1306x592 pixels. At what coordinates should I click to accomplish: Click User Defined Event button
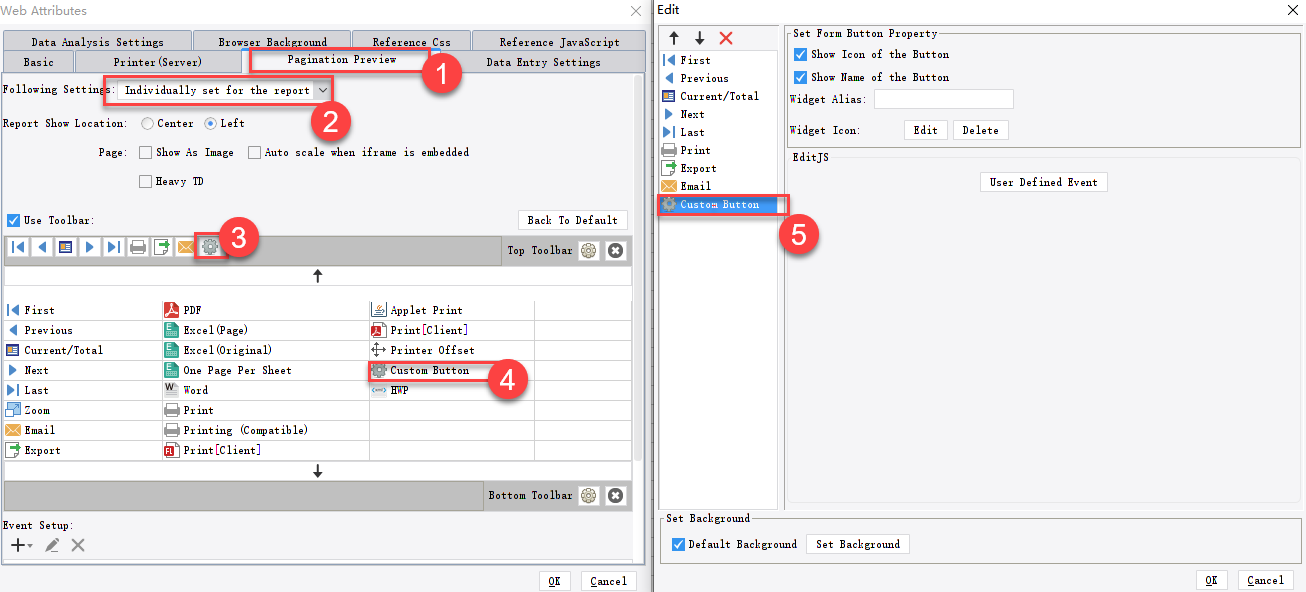click(x=1043, y=182)
